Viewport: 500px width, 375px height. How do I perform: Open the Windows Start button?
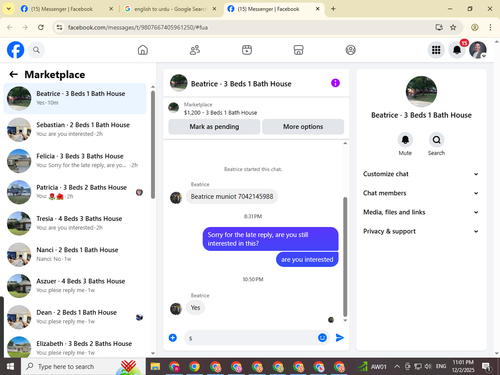point(10,367)
